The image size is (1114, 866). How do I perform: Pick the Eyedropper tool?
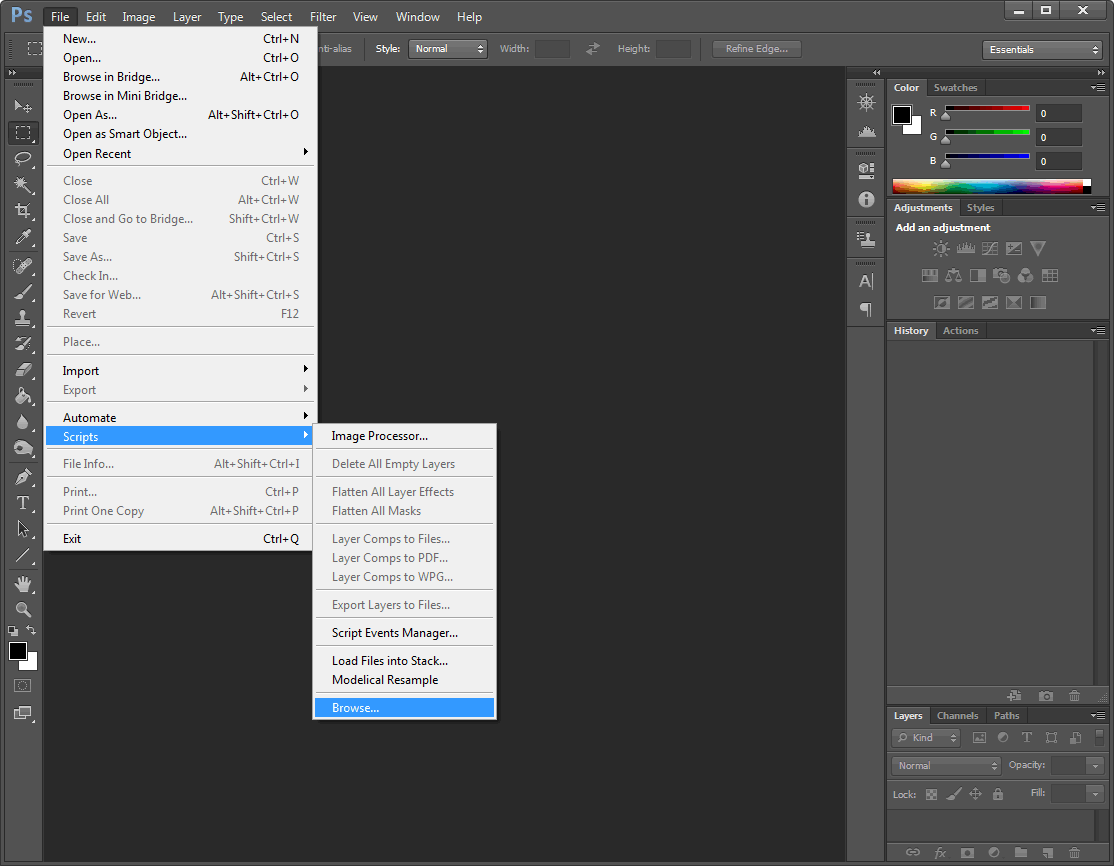coord(22,239)
